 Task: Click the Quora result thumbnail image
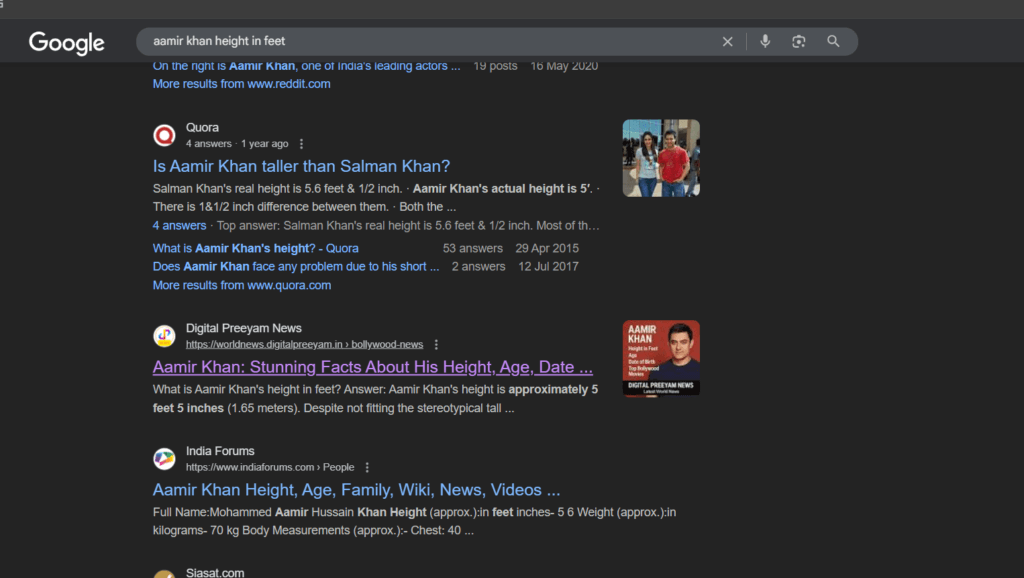pyautogui.click(x=661, y=158)
